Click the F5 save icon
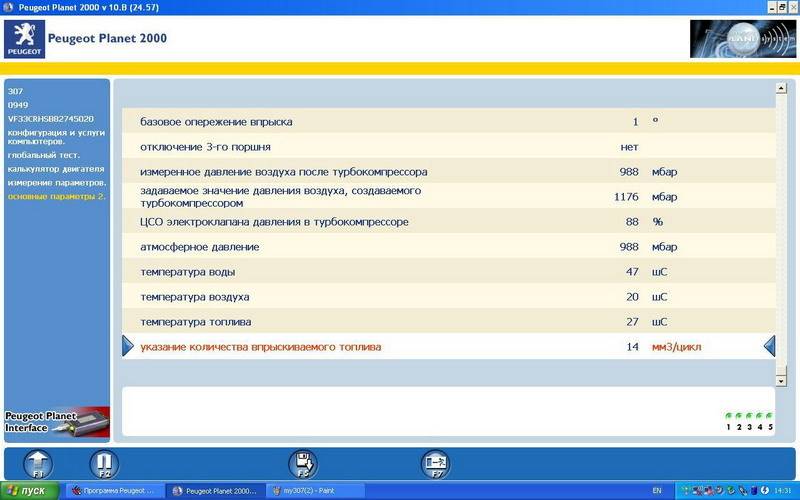Image resolution: width=800 pixels, height=500 pixels. [x=303, y=463]
